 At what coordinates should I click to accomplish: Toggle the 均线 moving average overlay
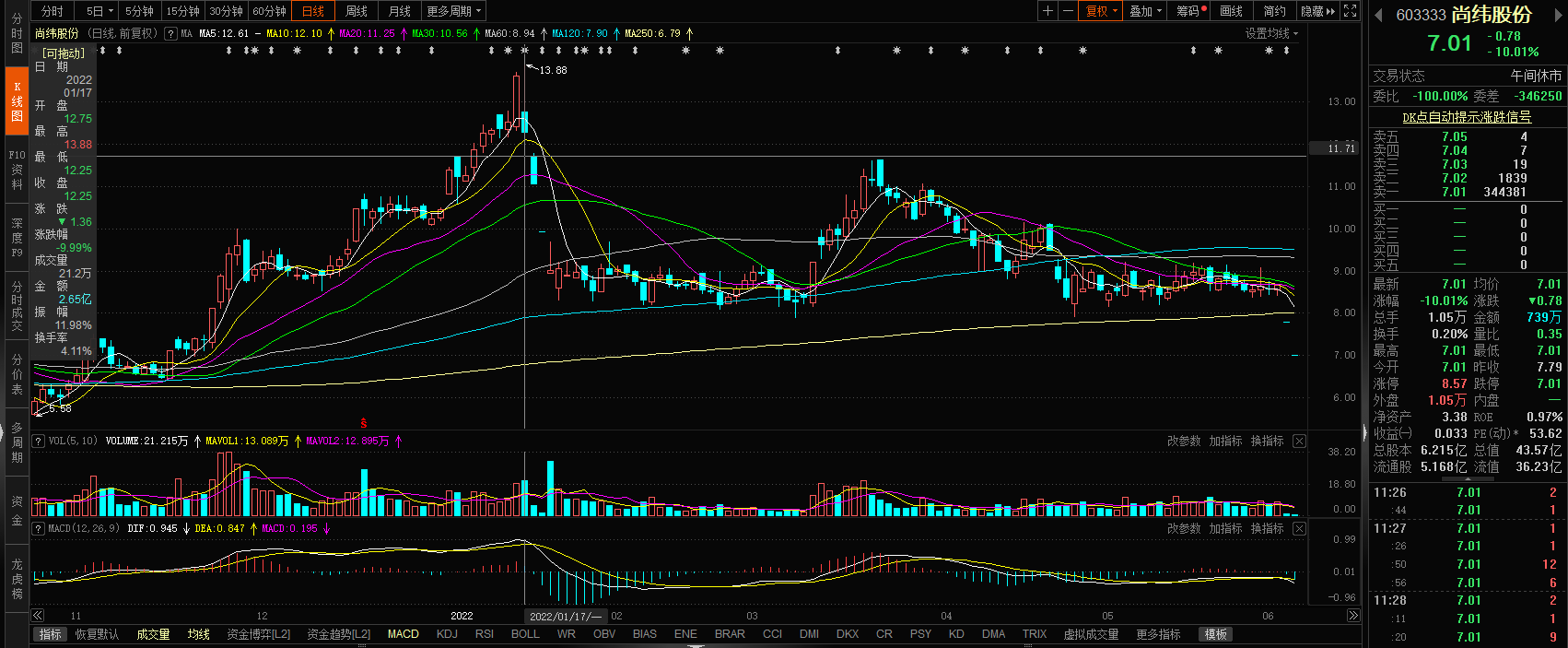[199, 634]
